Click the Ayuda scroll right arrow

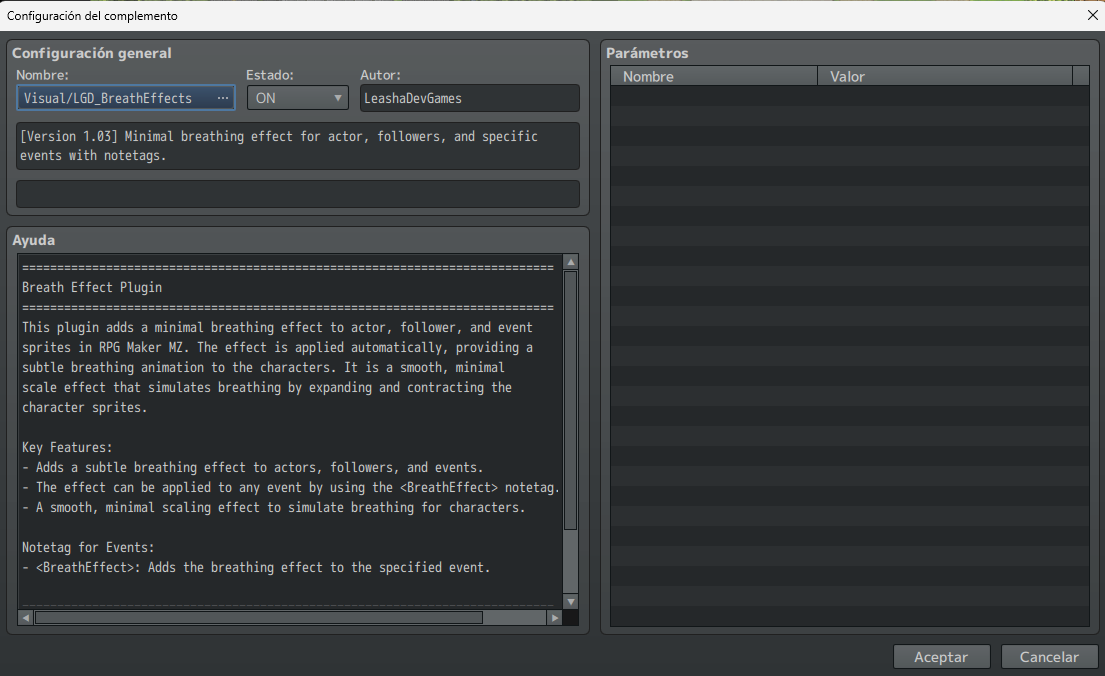[555, 617]
